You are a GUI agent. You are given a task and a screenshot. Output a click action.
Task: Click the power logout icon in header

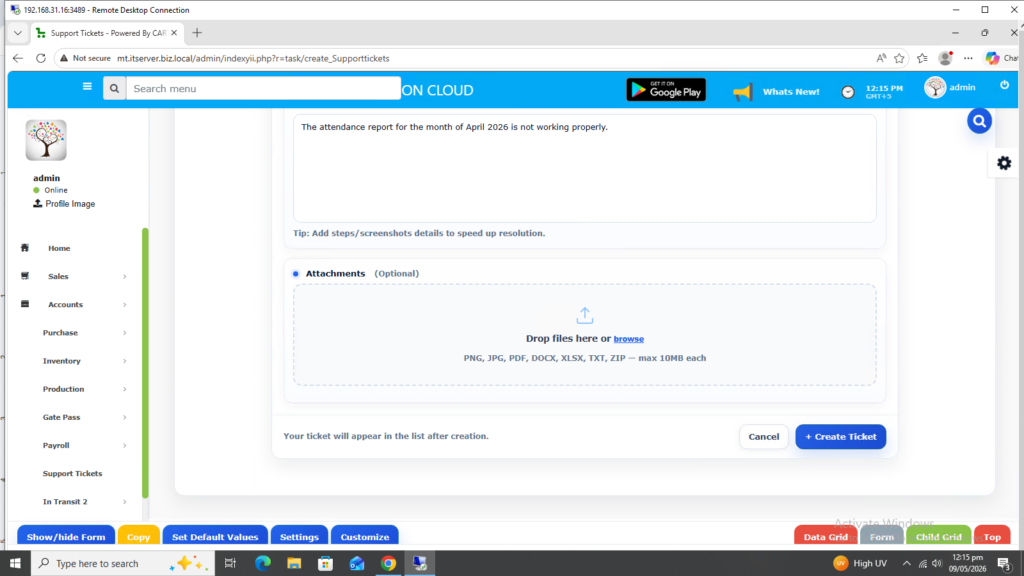coord(1004,86)
